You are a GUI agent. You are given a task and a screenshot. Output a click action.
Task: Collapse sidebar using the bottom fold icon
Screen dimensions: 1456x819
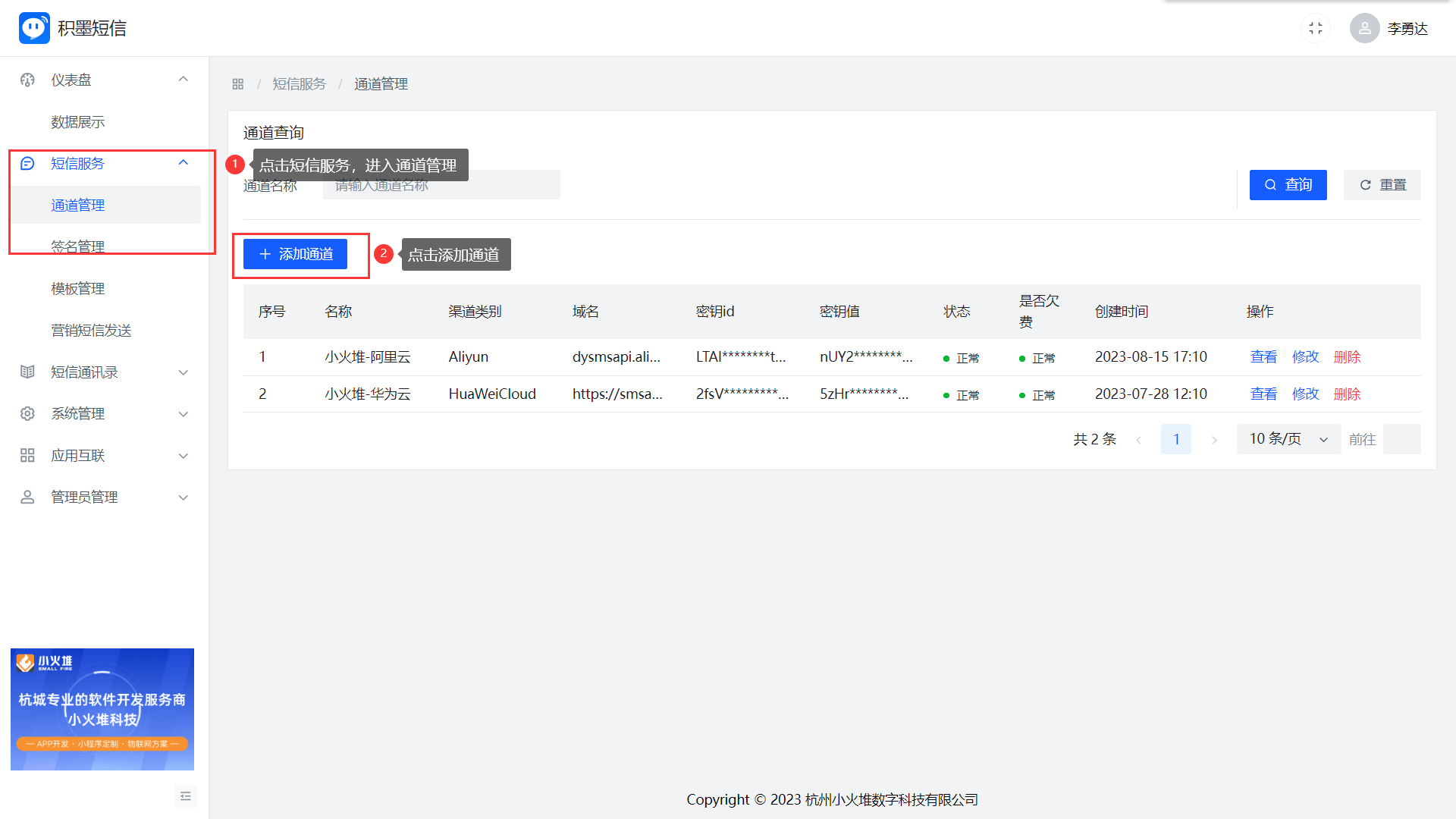[x=186, y=795]
